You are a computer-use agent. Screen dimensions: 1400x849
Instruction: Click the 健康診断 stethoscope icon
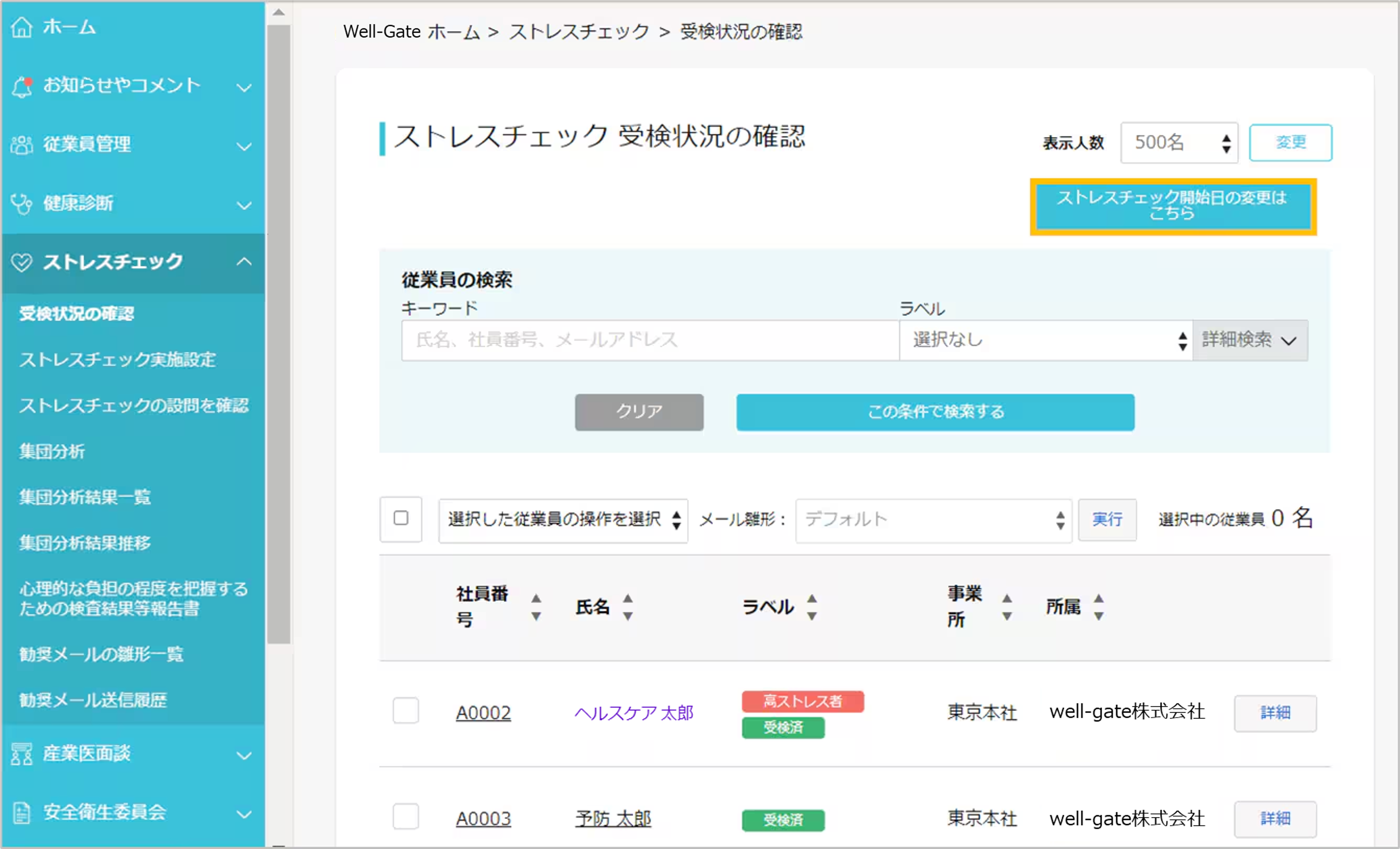click(x=22, y=203)
